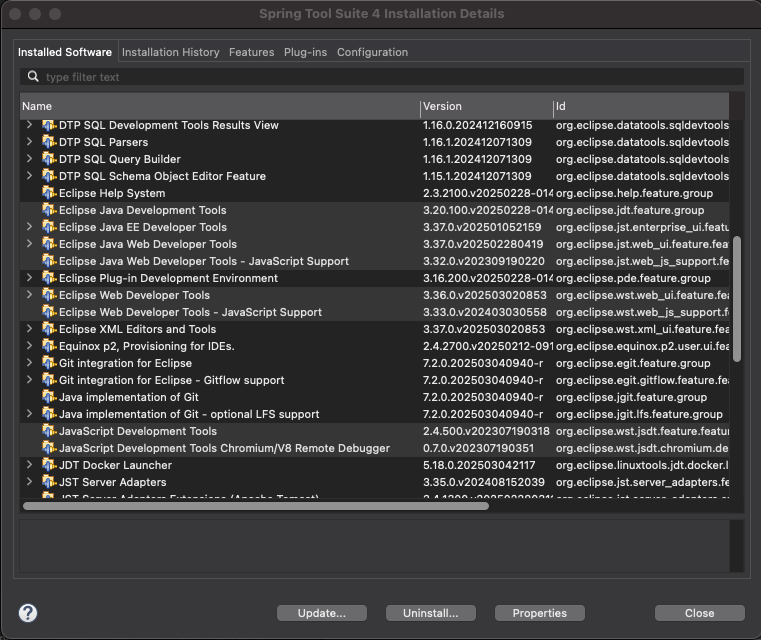This screenshot has height=640, width=761.
Task: Click the icon next to Eclipse Java Development Tools
Action: pos(49,210)
